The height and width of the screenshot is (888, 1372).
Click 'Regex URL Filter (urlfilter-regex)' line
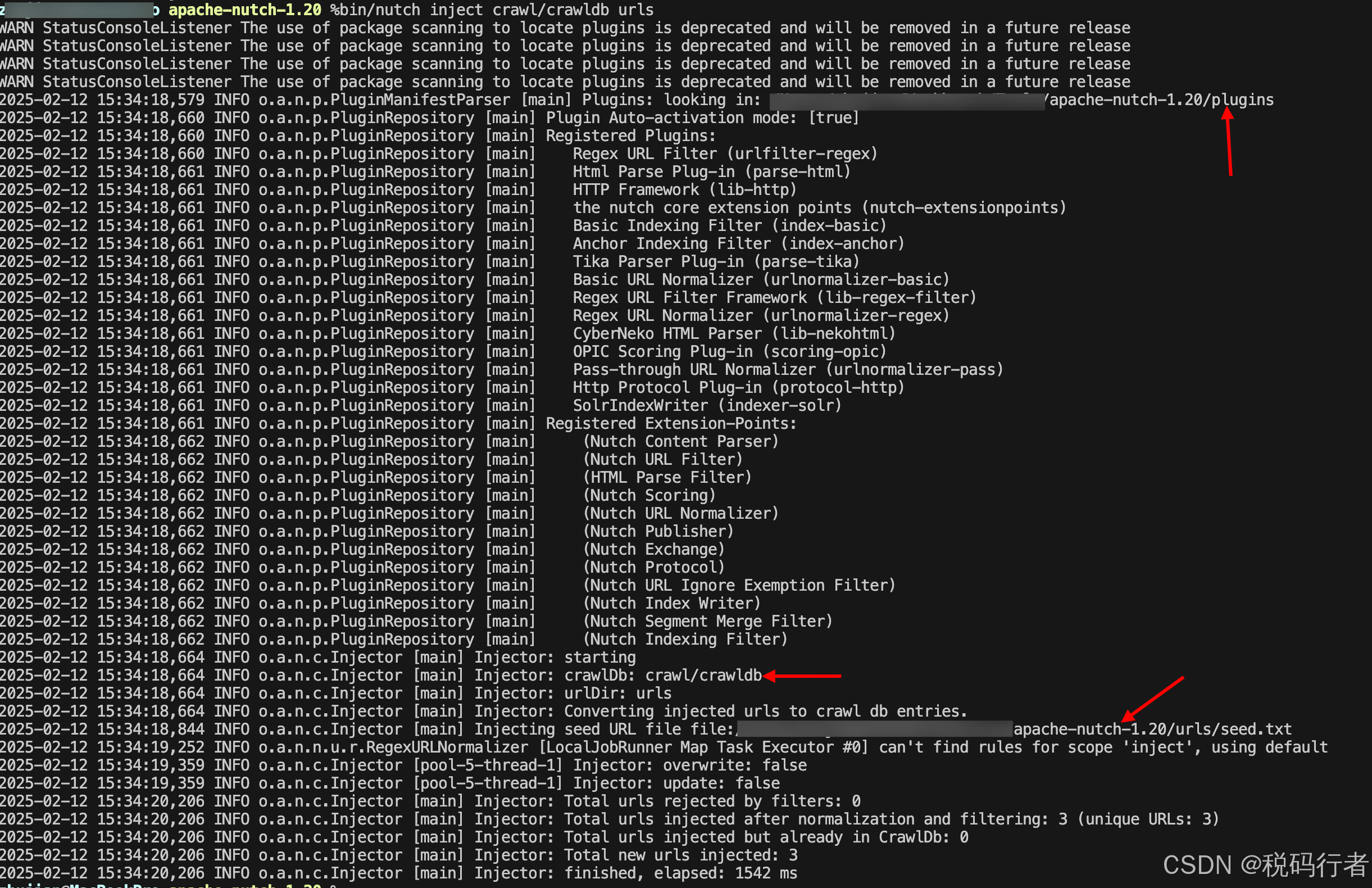(x=725, y=154)
